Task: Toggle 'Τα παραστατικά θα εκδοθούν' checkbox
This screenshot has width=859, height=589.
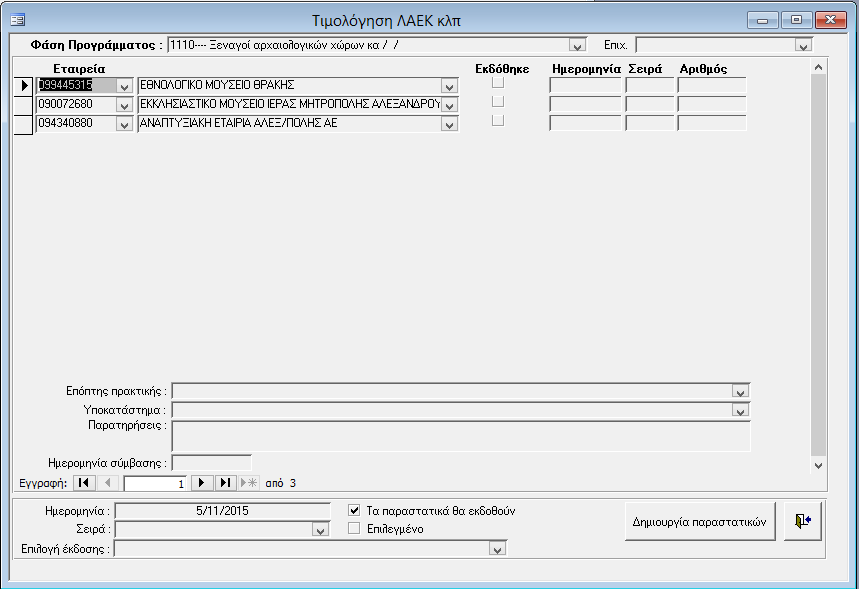Action: point(354,510)
